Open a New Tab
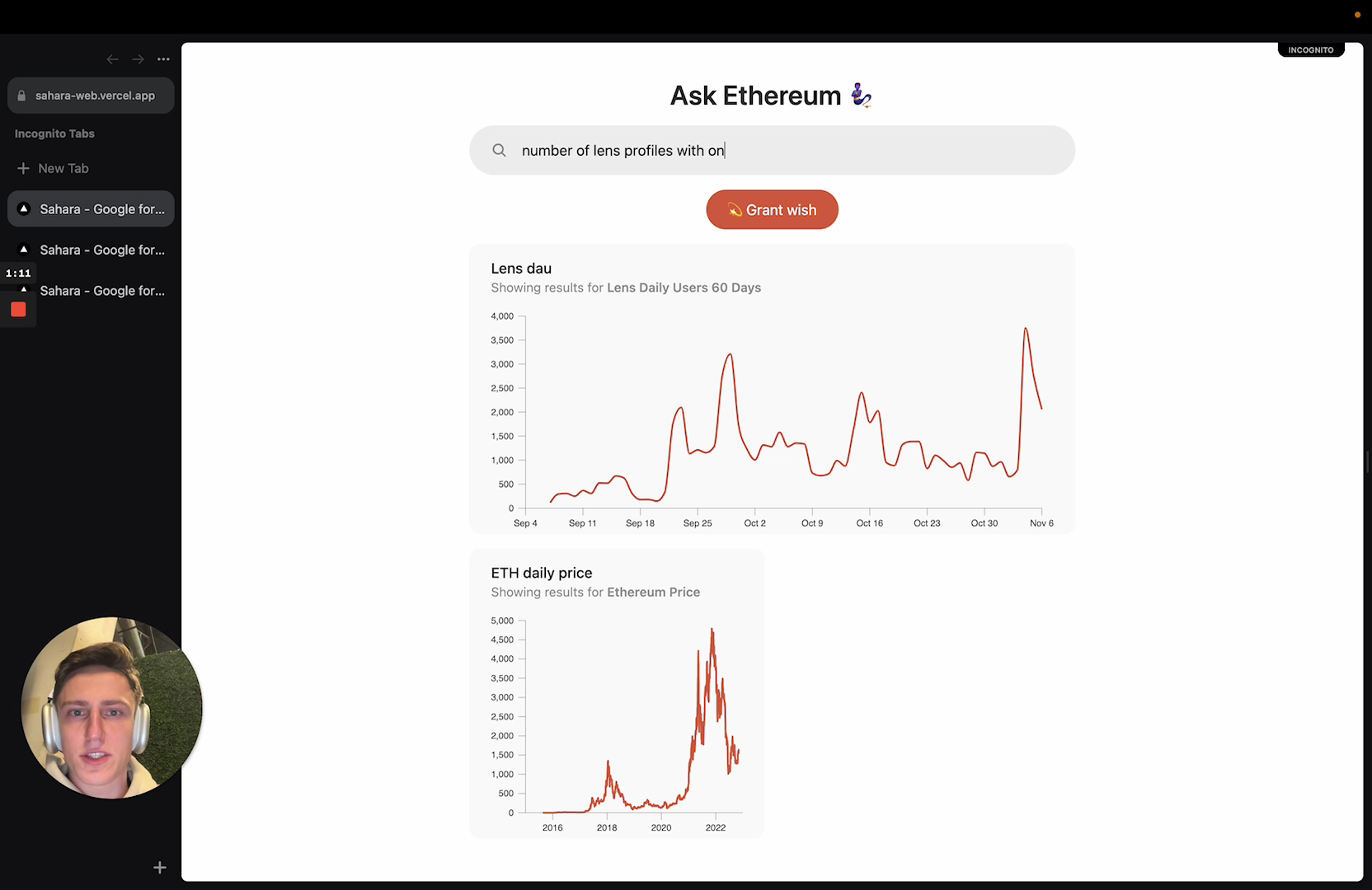 coord(53,168)
